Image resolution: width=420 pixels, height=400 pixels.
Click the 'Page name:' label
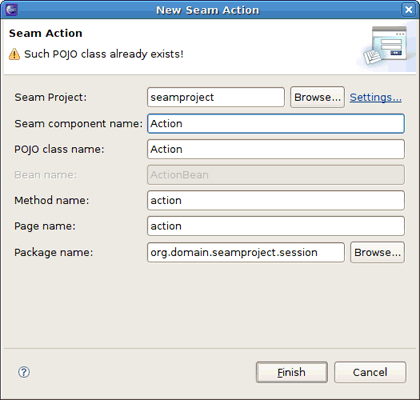(x=45, y=226)
